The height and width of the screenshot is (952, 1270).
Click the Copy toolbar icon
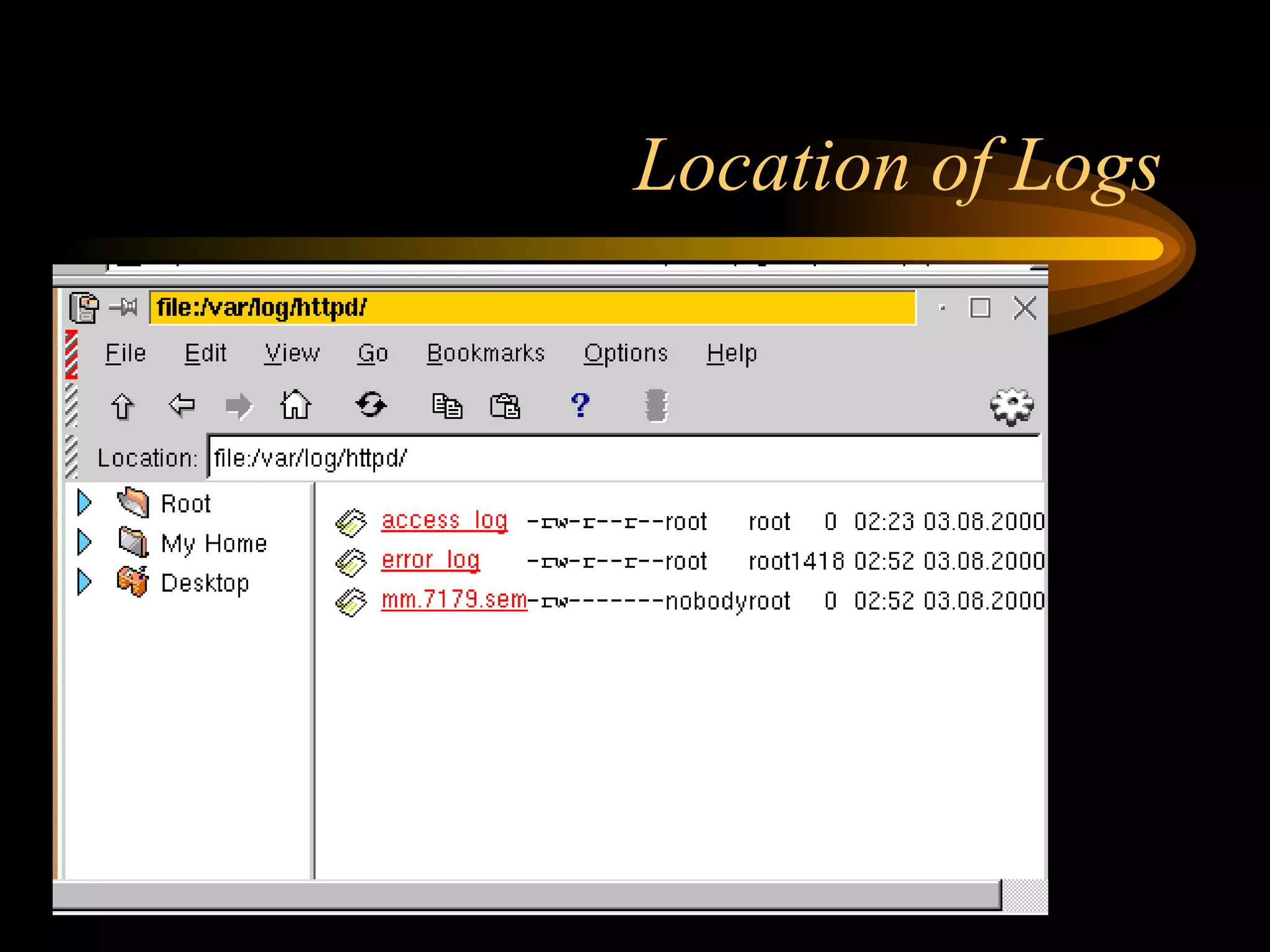(447, 406)
